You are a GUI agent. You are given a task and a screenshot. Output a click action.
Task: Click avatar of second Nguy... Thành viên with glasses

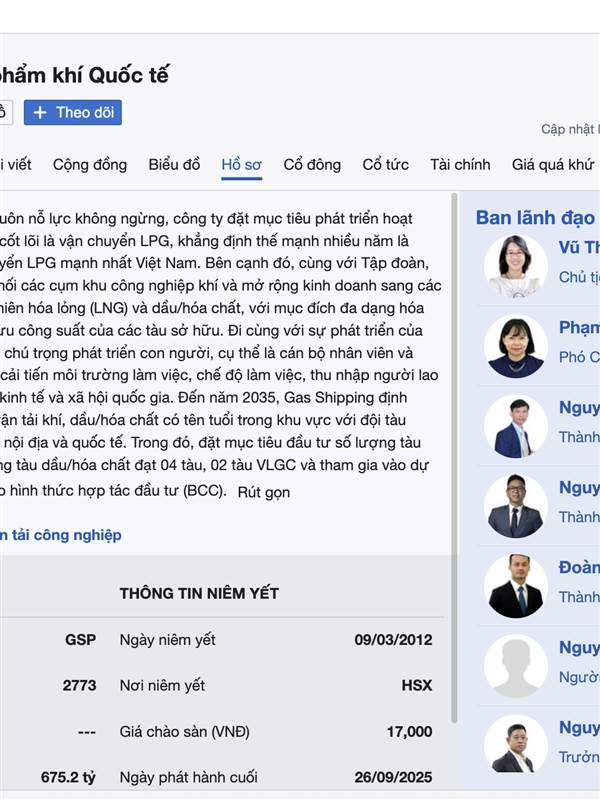pyautogui.click(x=515, y=506)
